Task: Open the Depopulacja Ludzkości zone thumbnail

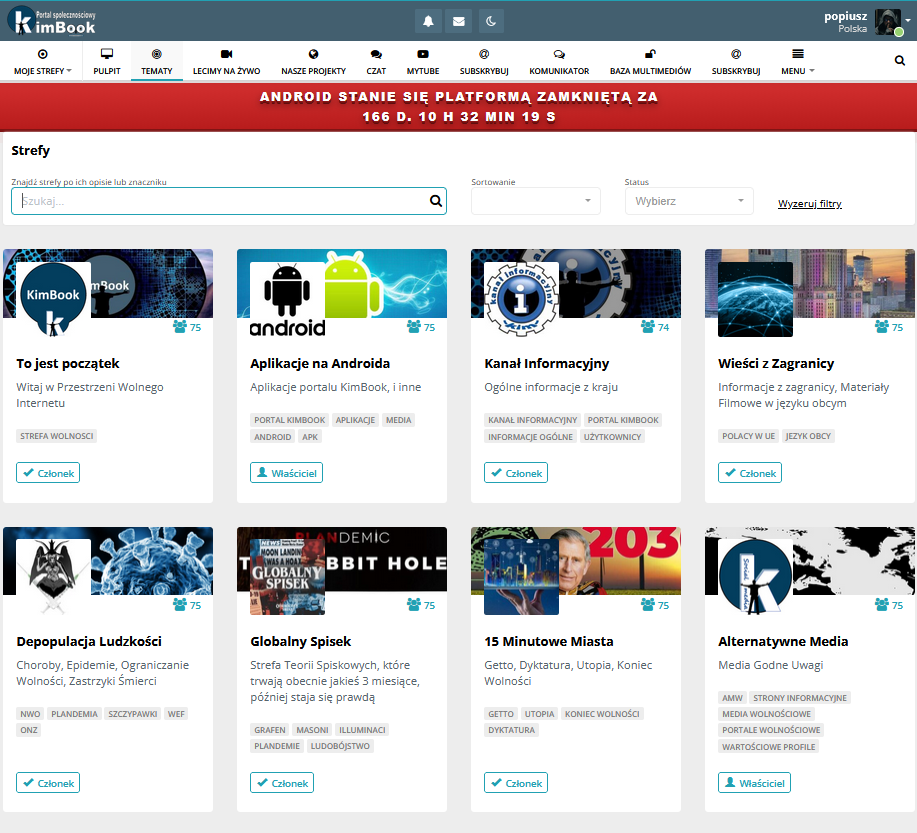Action: coord(54,577)
